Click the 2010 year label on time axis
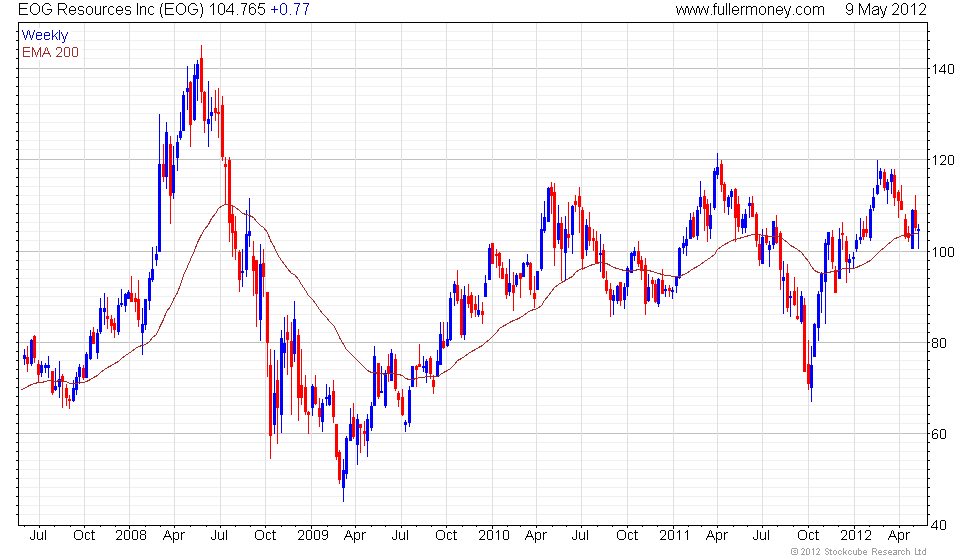 pyautogui.click(x=494, y=536)
